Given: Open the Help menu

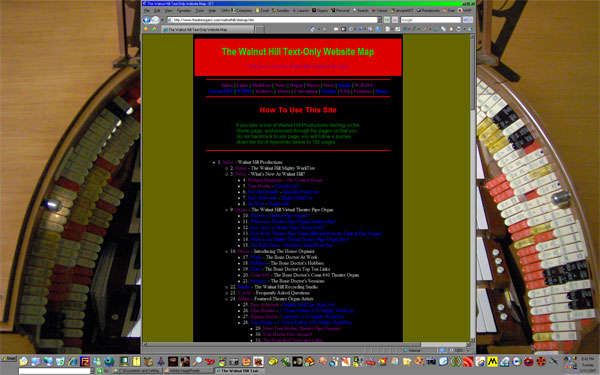Looking at the screenshot, I should tap(212, 11).
